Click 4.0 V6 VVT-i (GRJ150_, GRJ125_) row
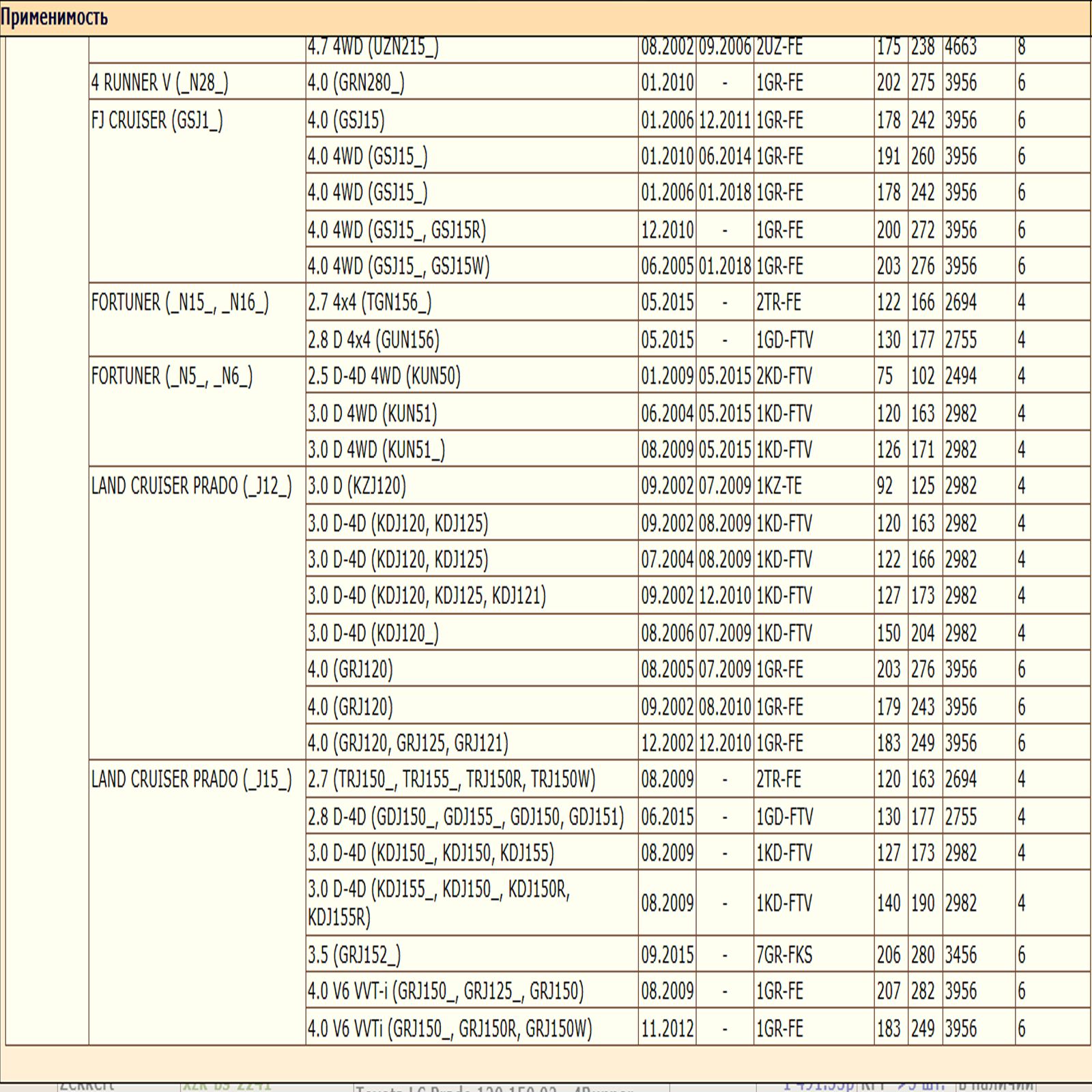The height and width of the screenshot is (1092, 1092). pyautogui.click(x=446, y=991)
